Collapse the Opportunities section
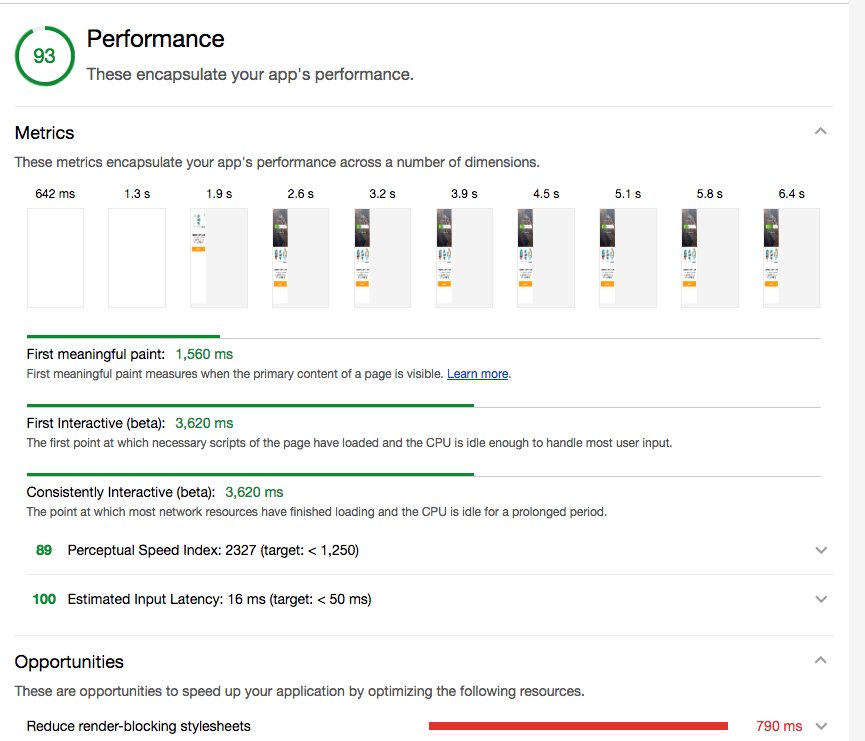The height and width of the screenshot is (741, 865). point(820,659)
